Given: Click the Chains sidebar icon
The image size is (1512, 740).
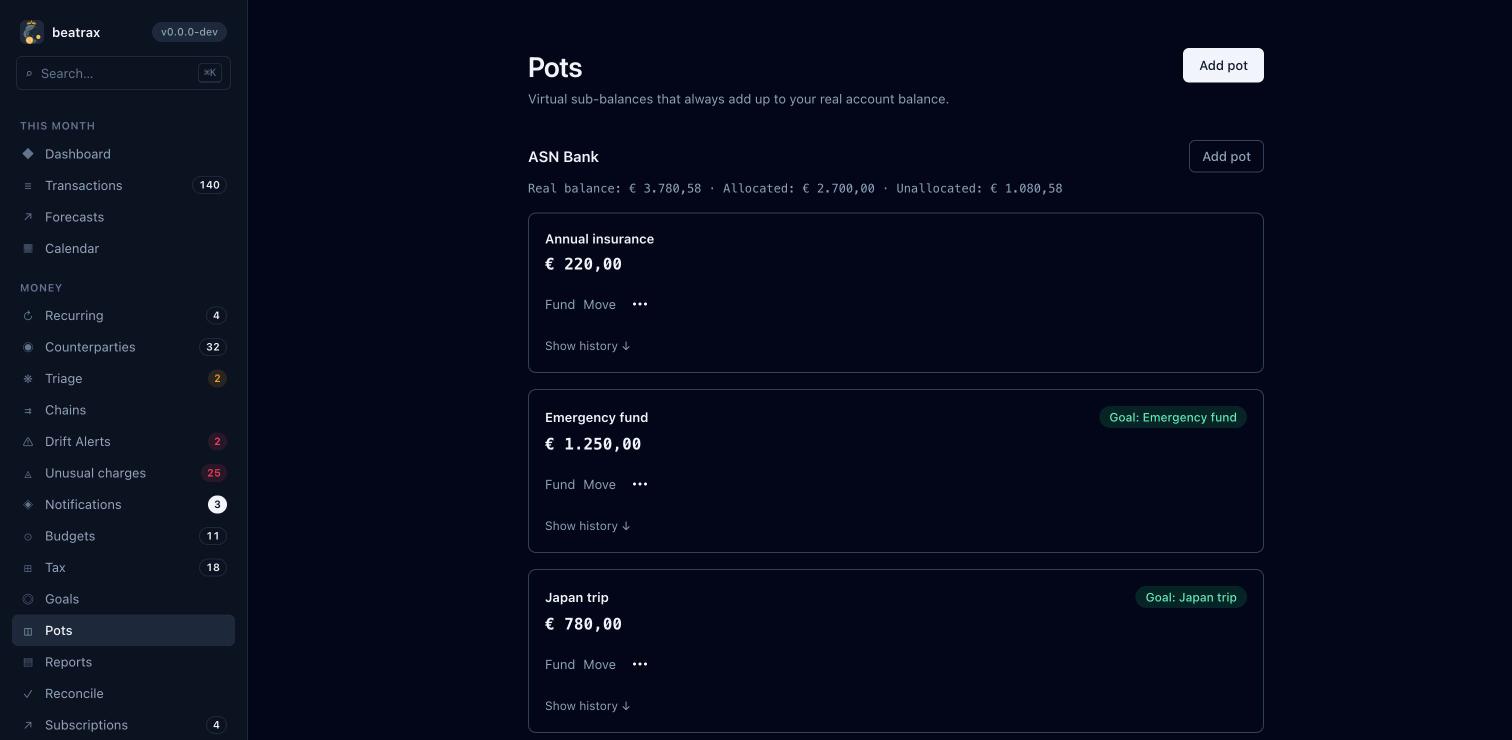Looking at the screenshot, I should [28, 410].
